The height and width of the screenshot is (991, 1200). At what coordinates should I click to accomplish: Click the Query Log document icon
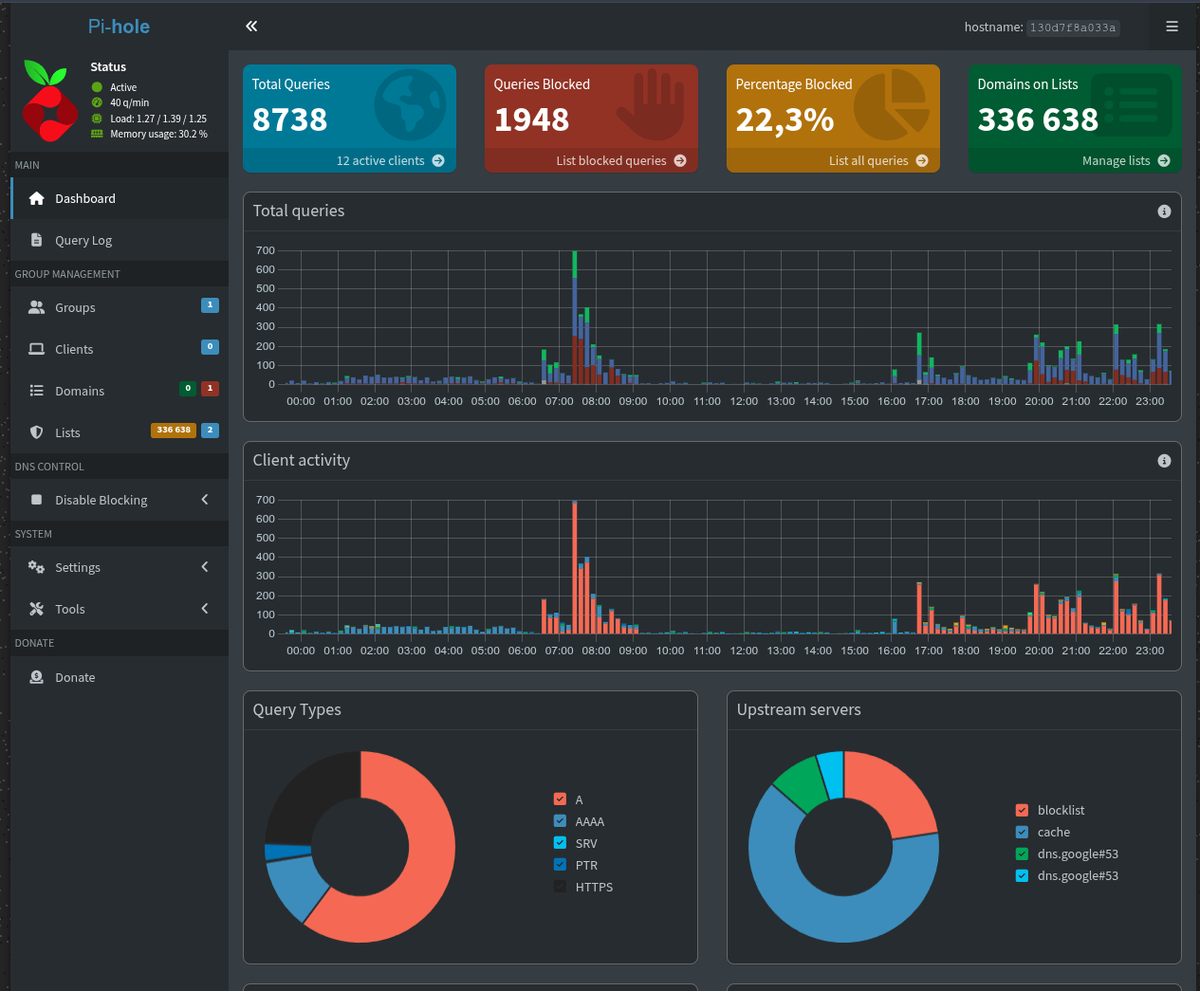37,240
